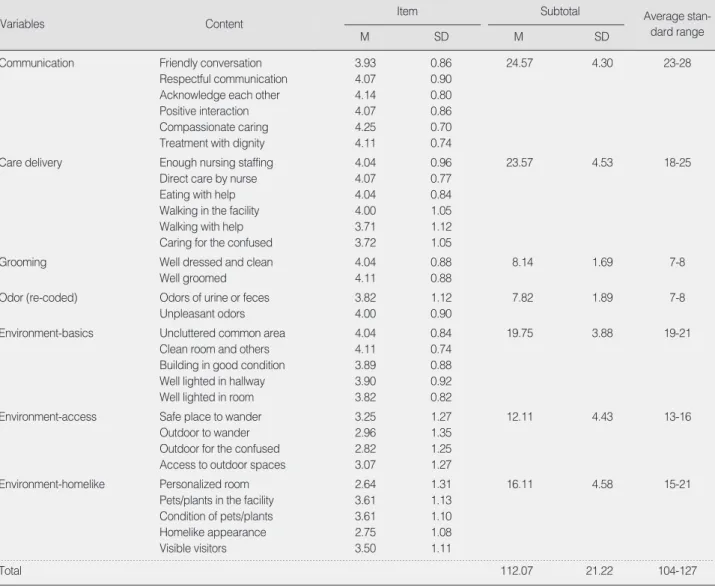Select total SD value 21.22

point(600,571)
